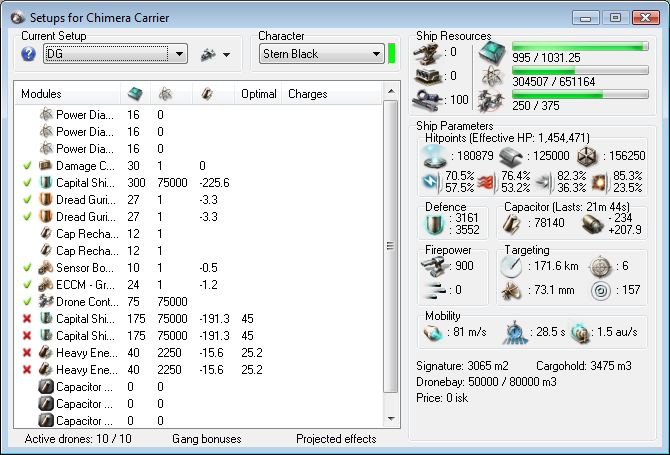Click the sensor strength icon
The width and height of the screenshot is (670, 455).
(601, 291)
